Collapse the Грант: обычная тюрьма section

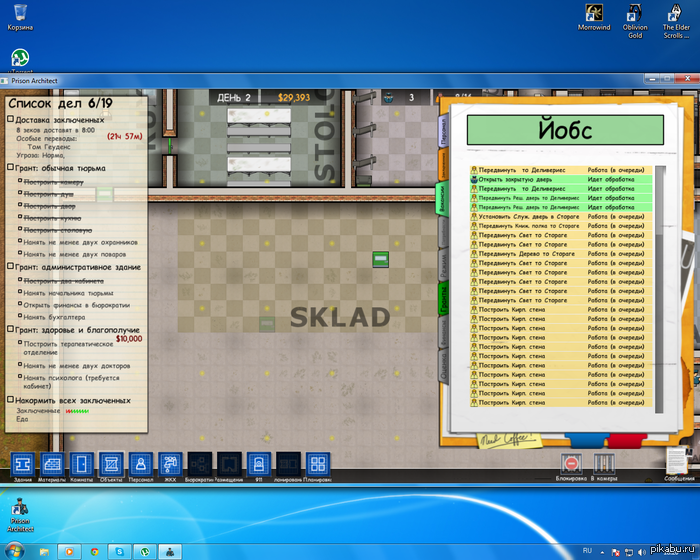pyautogui.click(x=10, y=168)
